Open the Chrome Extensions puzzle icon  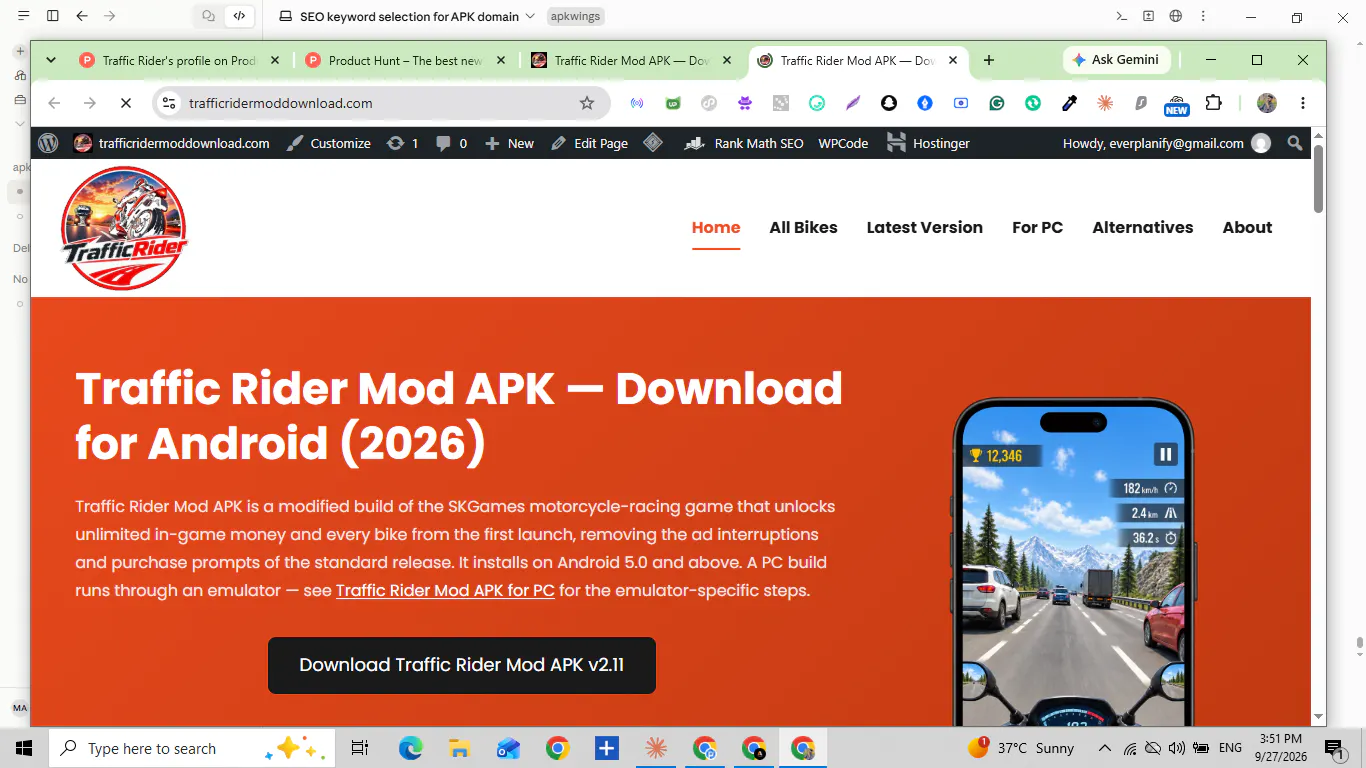pos(1213,103)
